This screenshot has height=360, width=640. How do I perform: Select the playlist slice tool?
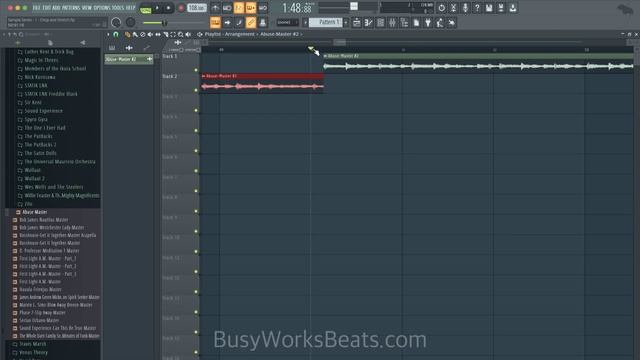point(165,34)
